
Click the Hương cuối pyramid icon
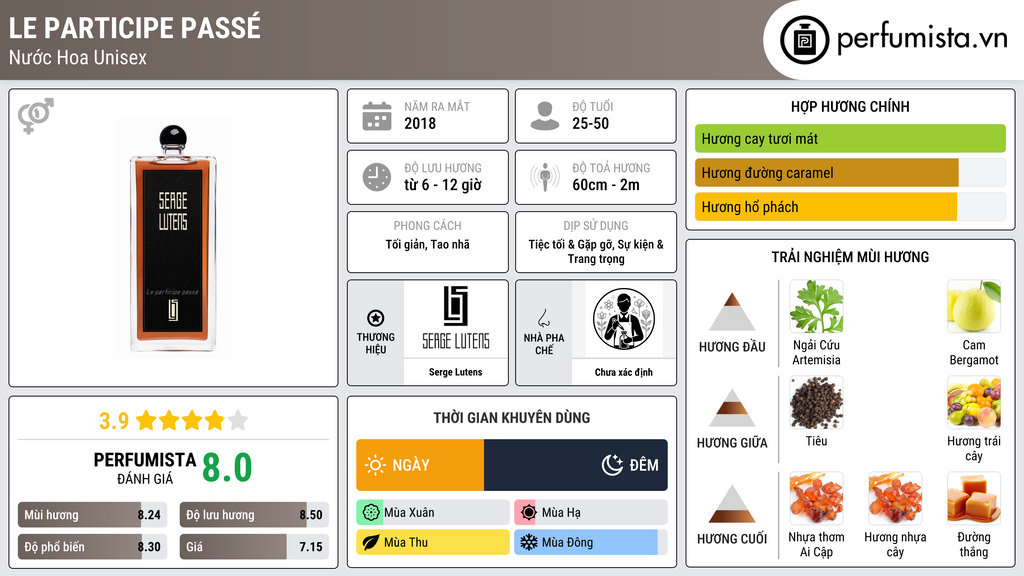(x=732, y=504)
